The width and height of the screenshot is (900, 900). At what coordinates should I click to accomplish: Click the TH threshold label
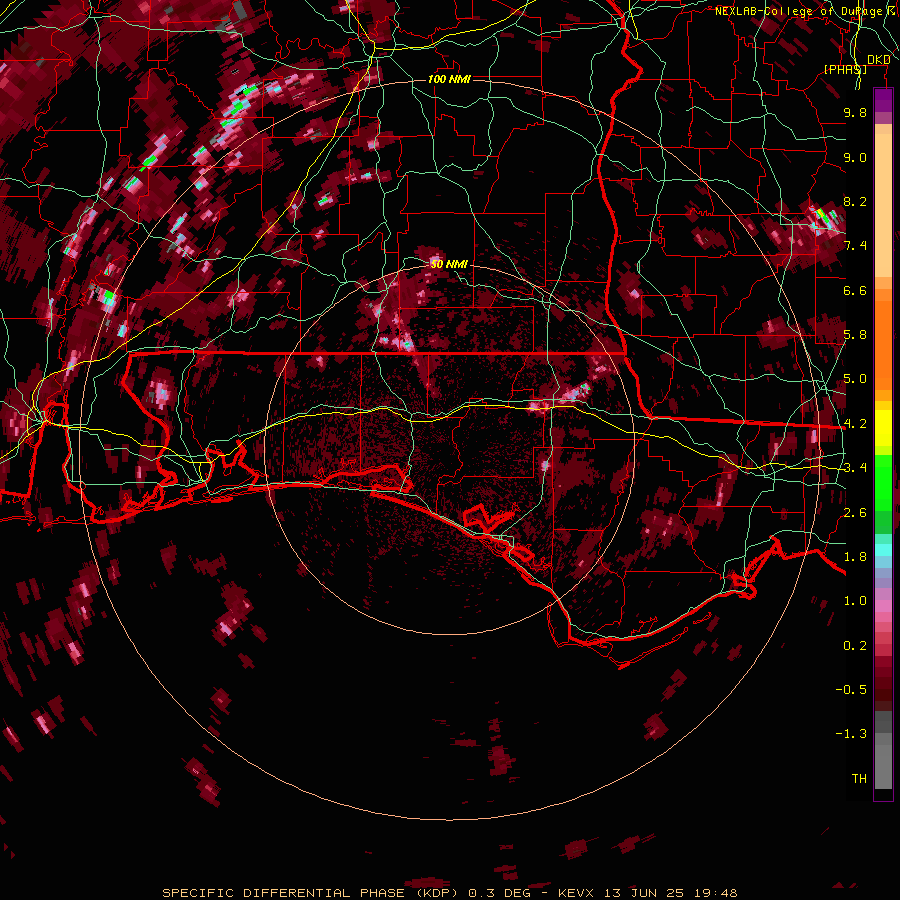click(859, 779)
